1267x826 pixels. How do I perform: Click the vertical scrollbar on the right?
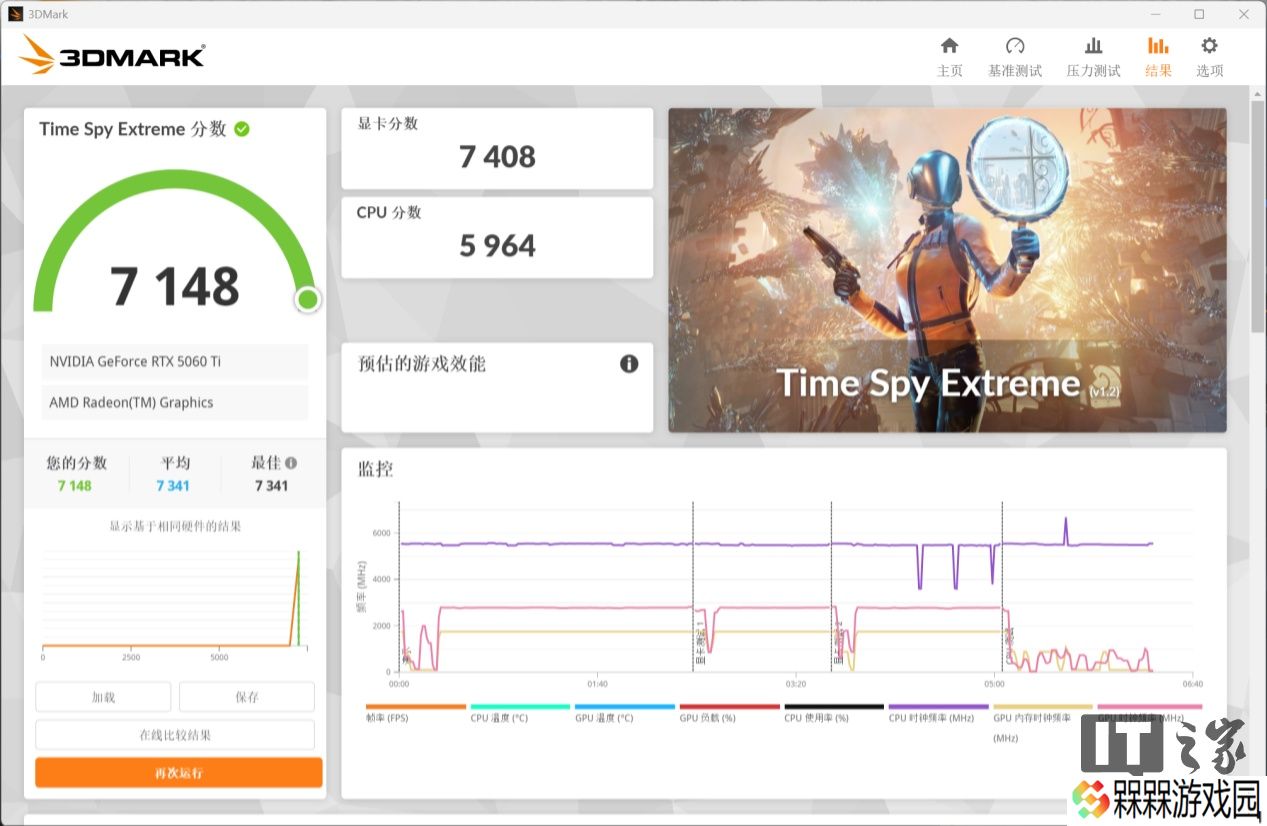tap(1257, 215)
